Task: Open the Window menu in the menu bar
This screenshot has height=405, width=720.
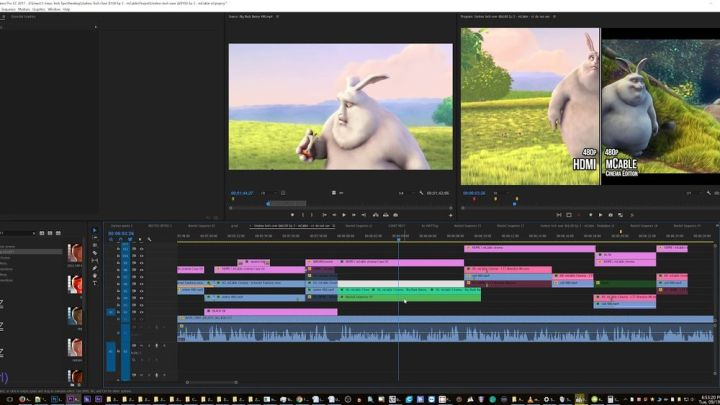Action: point(54,9)
